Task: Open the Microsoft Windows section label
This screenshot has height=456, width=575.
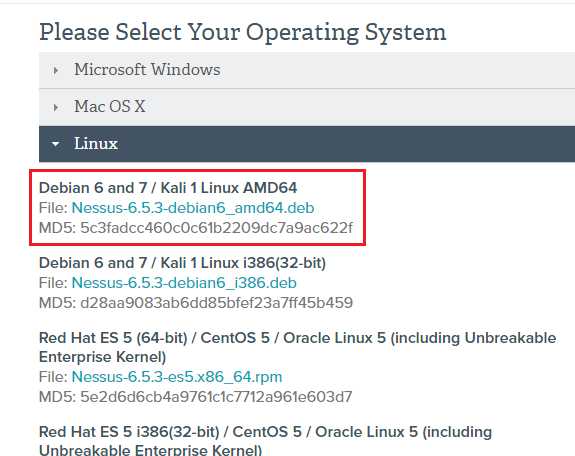Action: click(147, 69)
